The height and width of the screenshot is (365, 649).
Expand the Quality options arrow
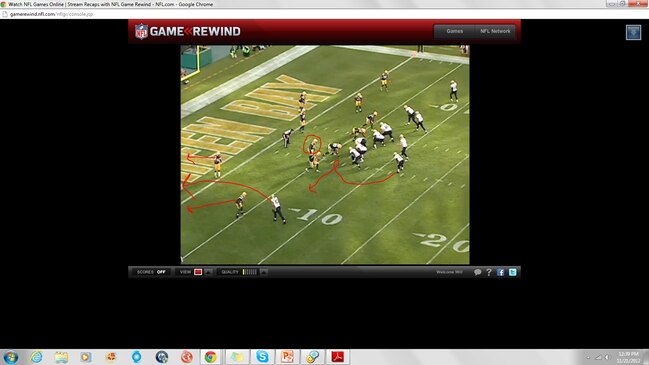[x=264, y=272]
